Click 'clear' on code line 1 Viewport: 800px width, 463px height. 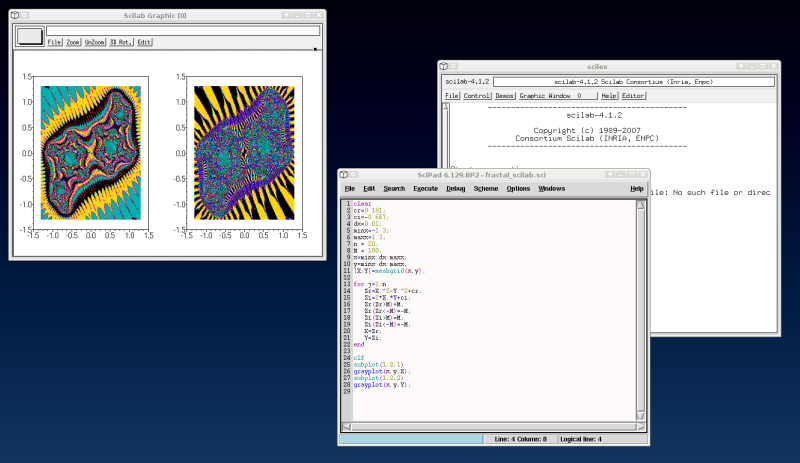[x=362, y=204]
